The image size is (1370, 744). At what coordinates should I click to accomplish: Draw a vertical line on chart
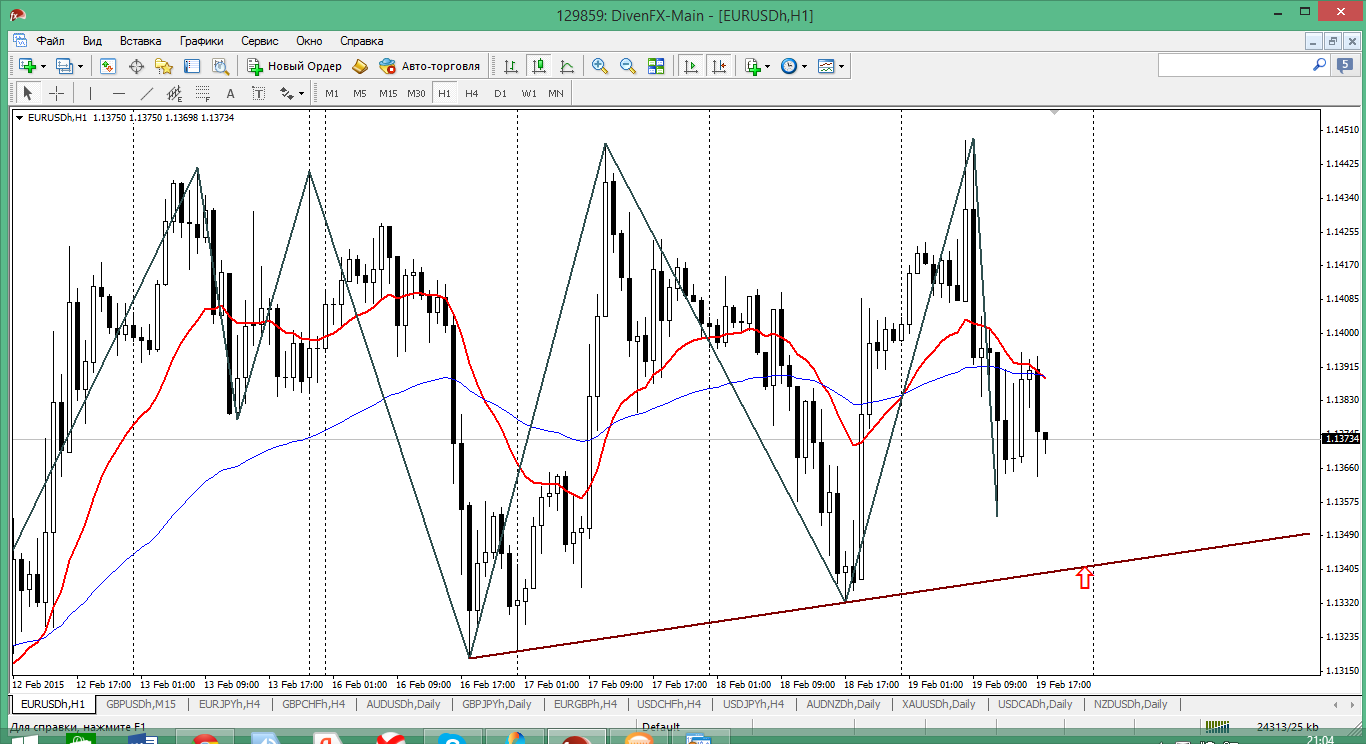click(x=91, y=93)
